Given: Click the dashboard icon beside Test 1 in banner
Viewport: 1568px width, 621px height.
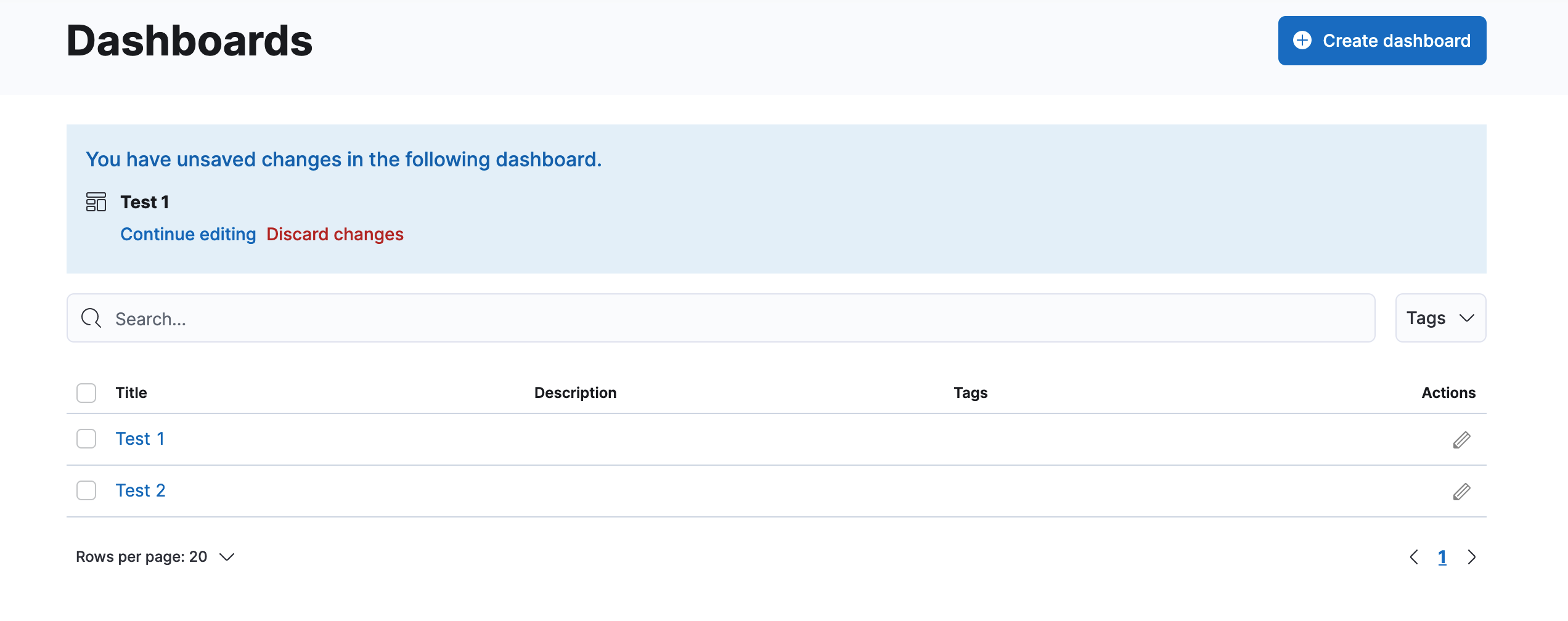Looking at the screenshot, I should 96,202.
